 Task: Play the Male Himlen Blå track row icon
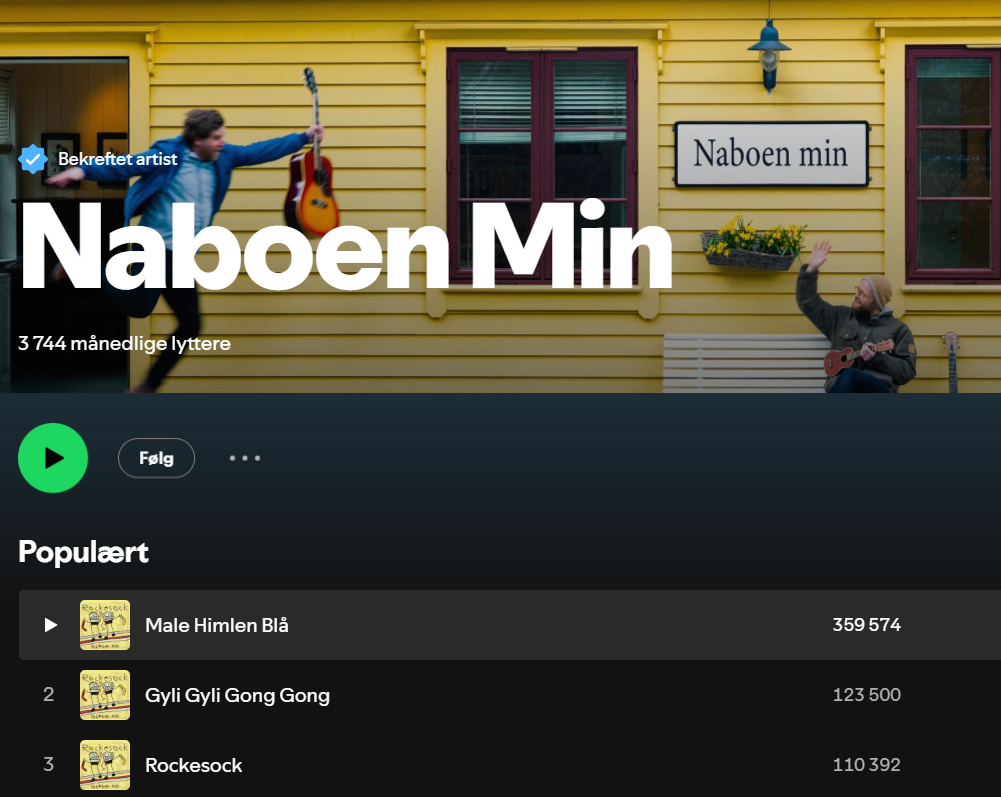tap(50, 625)
